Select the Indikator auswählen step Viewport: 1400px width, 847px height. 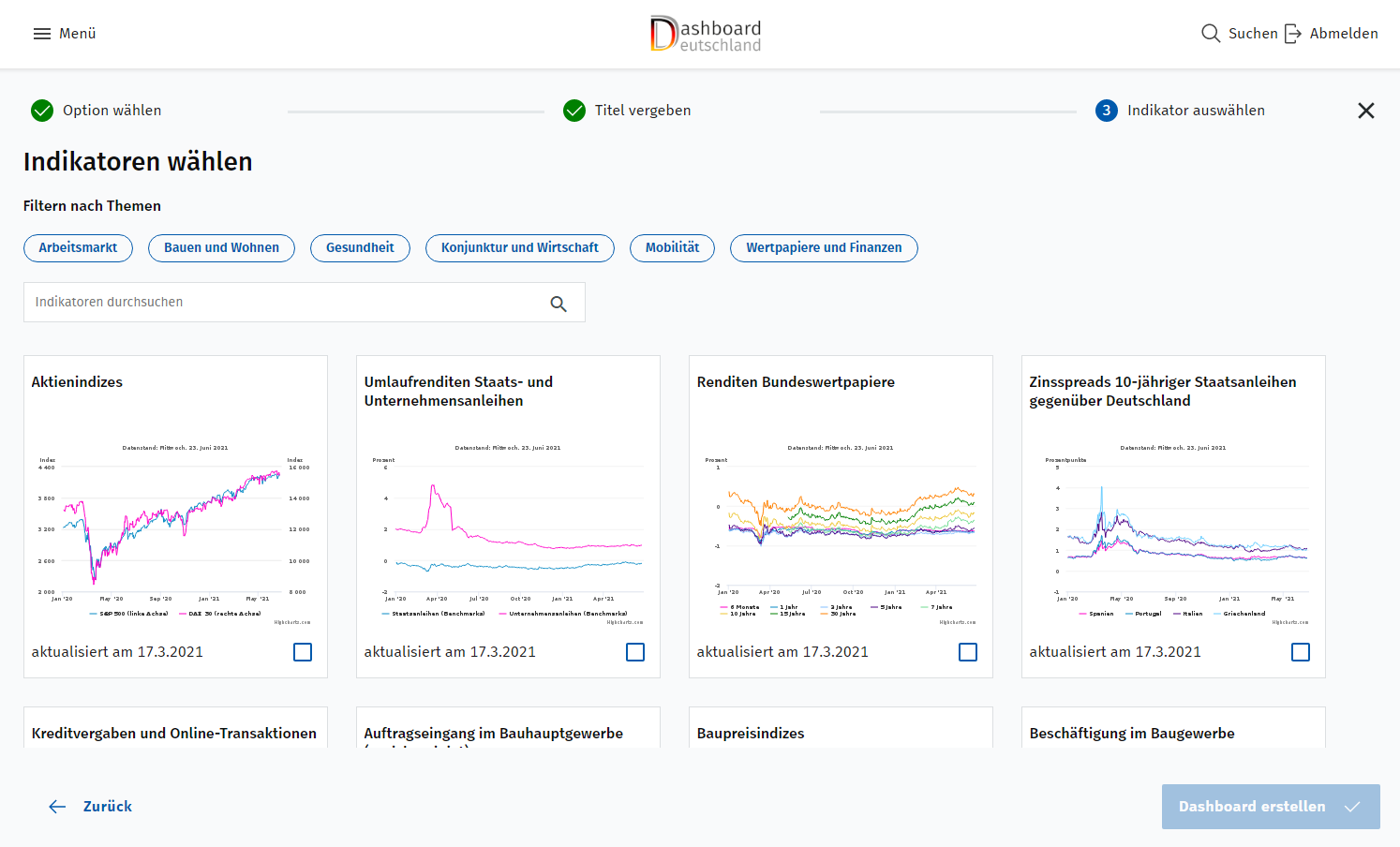tap(1196, 111)
